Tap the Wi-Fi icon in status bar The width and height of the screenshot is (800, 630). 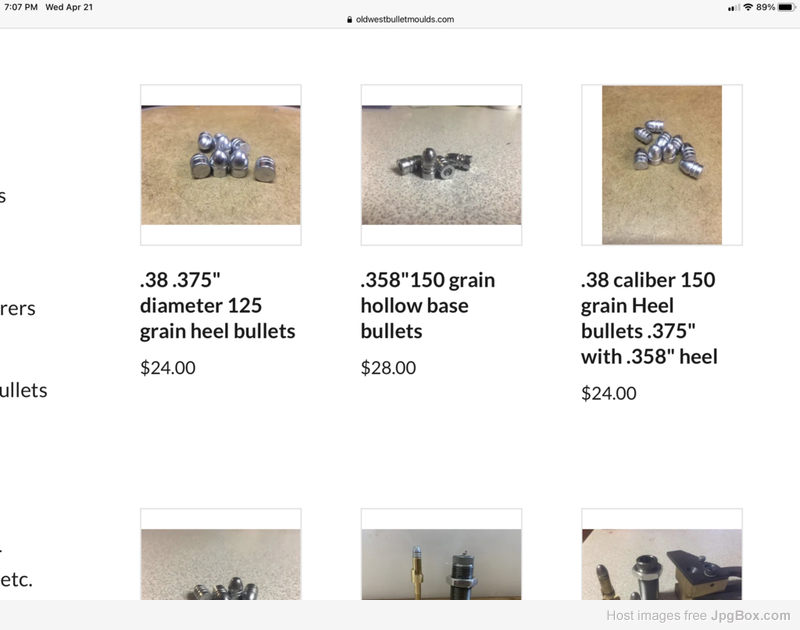tap(748, 7)
